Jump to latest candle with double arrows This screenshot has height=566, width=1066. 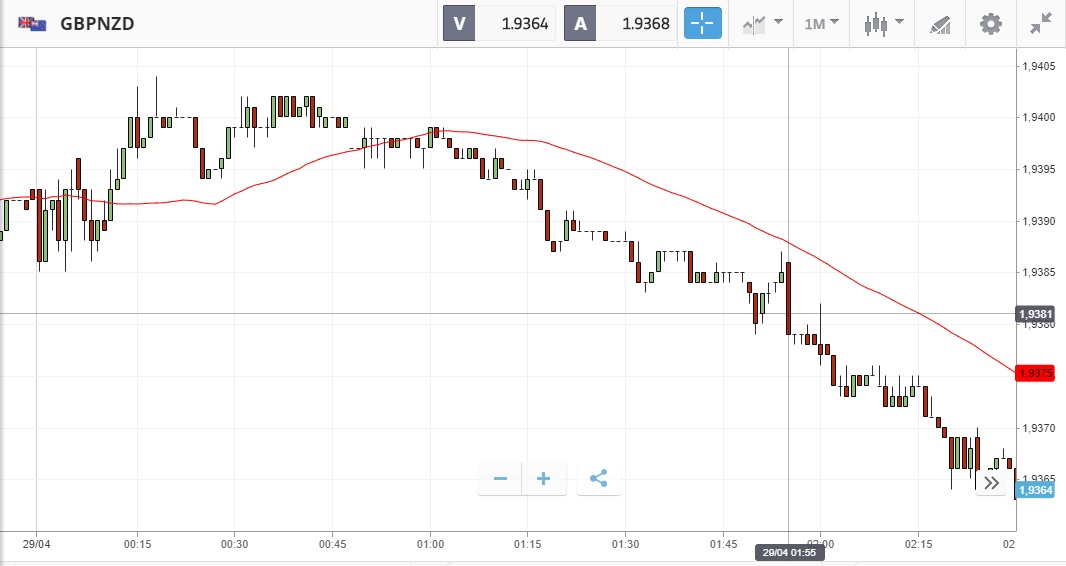[x=991, y=483]
